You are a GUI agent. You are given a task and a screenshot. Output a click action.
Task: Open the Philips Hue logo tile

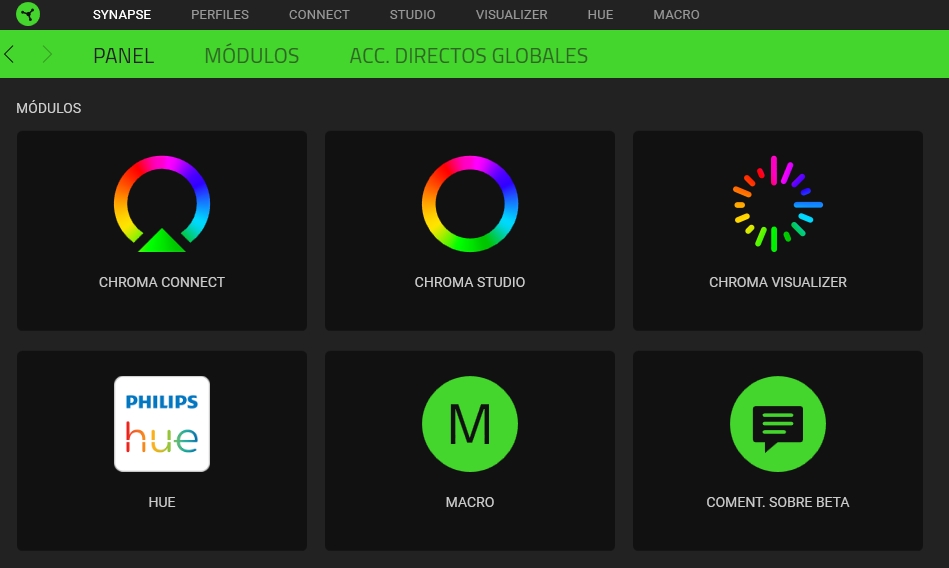tap(162, 424)
